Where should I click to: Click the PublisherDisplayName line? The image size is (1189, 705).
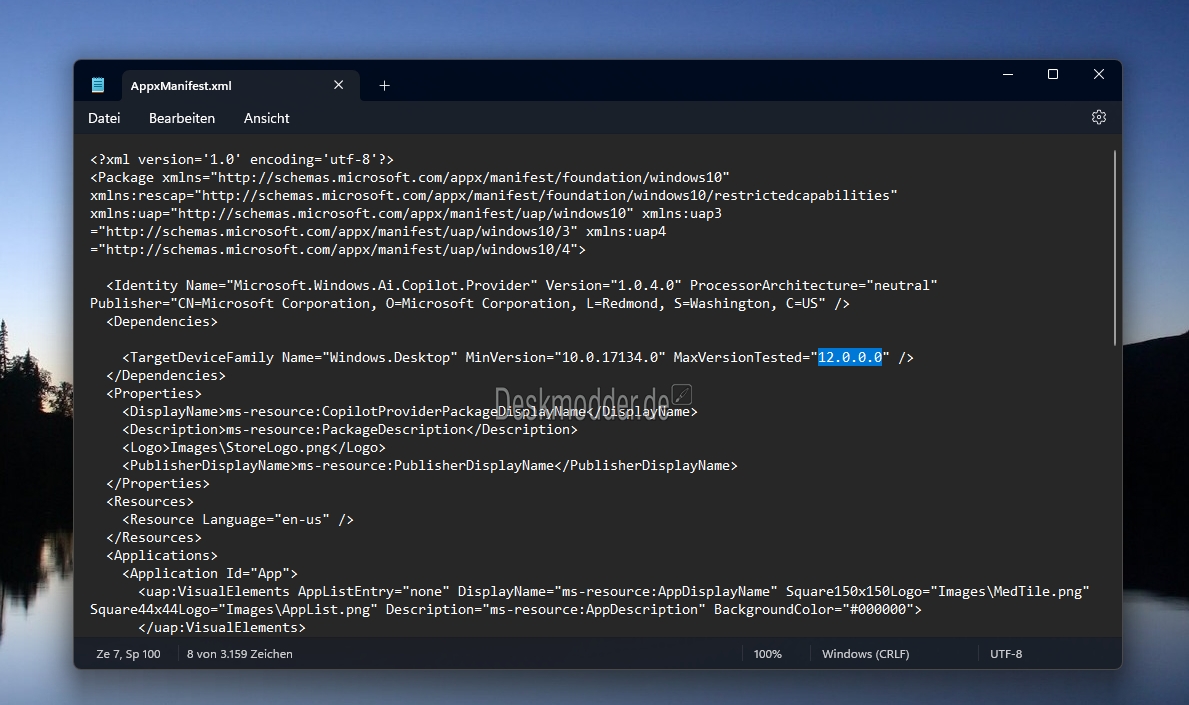(430, 465)
